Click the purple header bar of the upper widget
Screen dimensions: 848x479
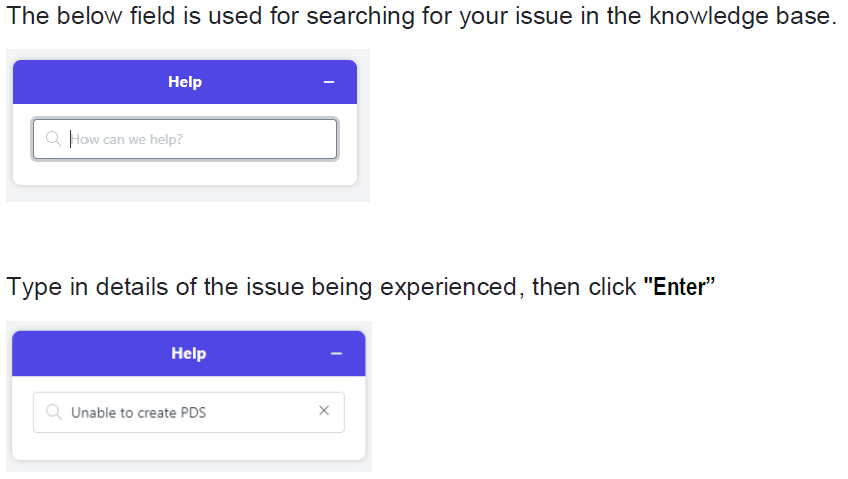[185, 82]
